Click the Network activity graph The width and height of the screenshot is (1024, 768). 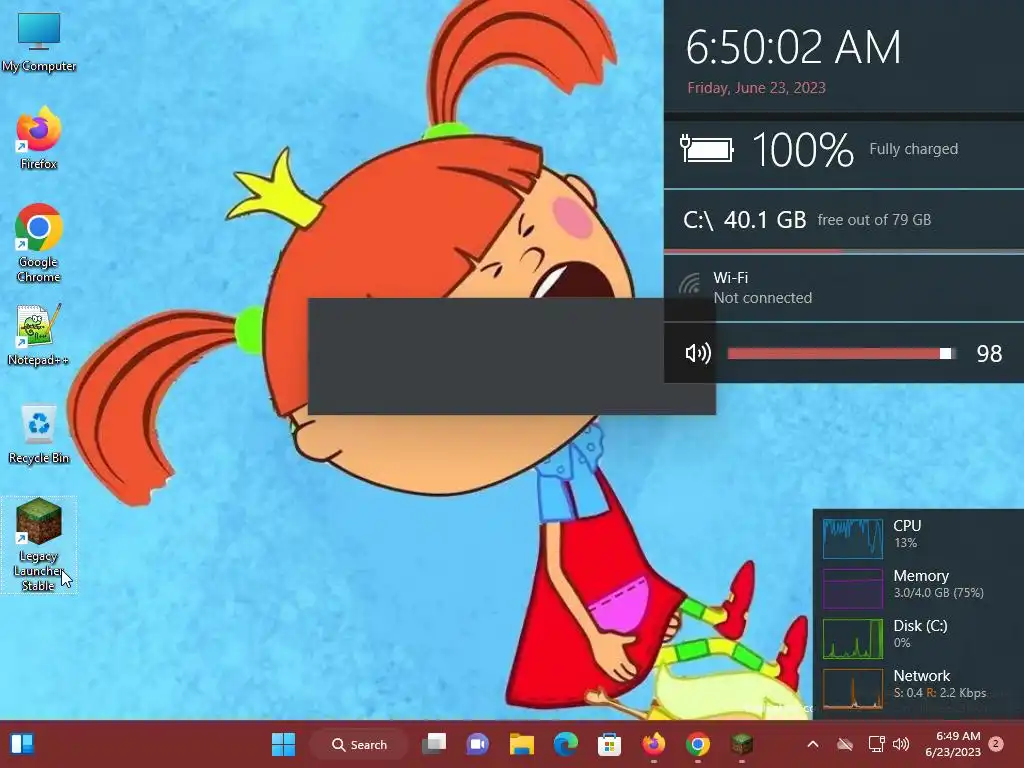pyautogui.click(x=852, y=689)
